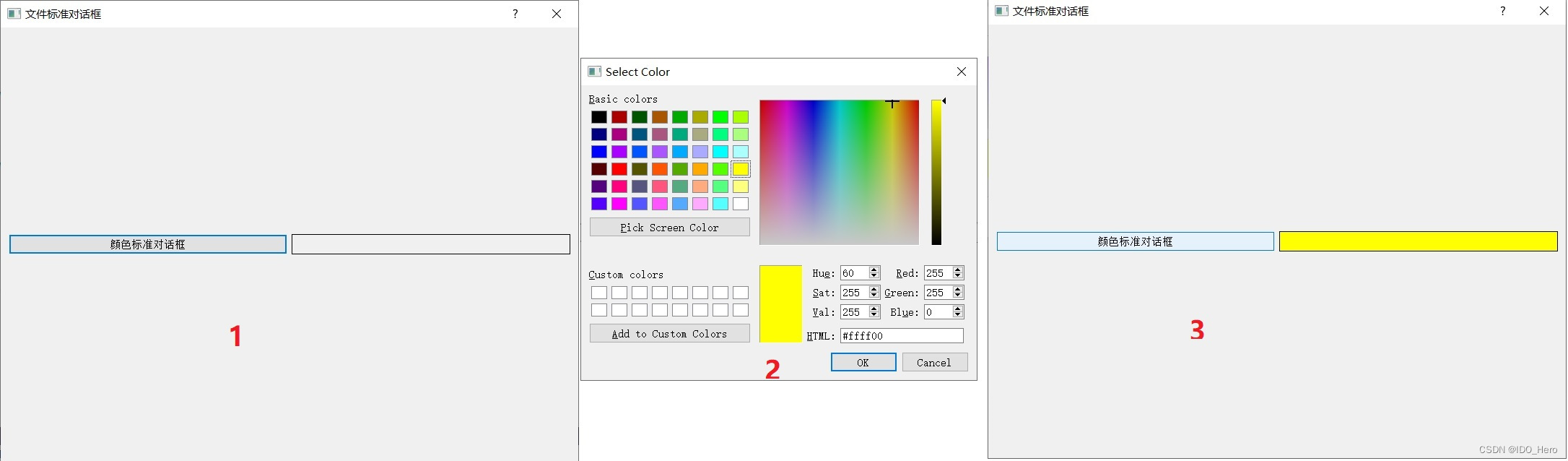Click the help question mark in window 3

[1503, 11]
